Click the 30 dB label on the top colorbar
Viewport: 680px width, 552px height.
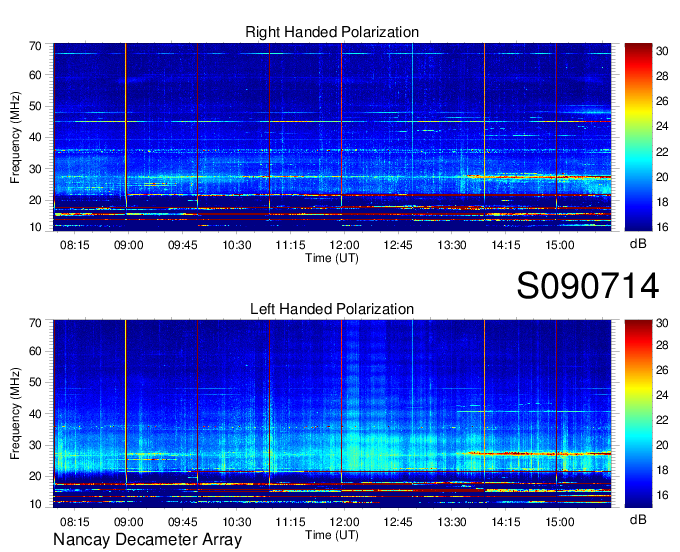click(662, 51)
